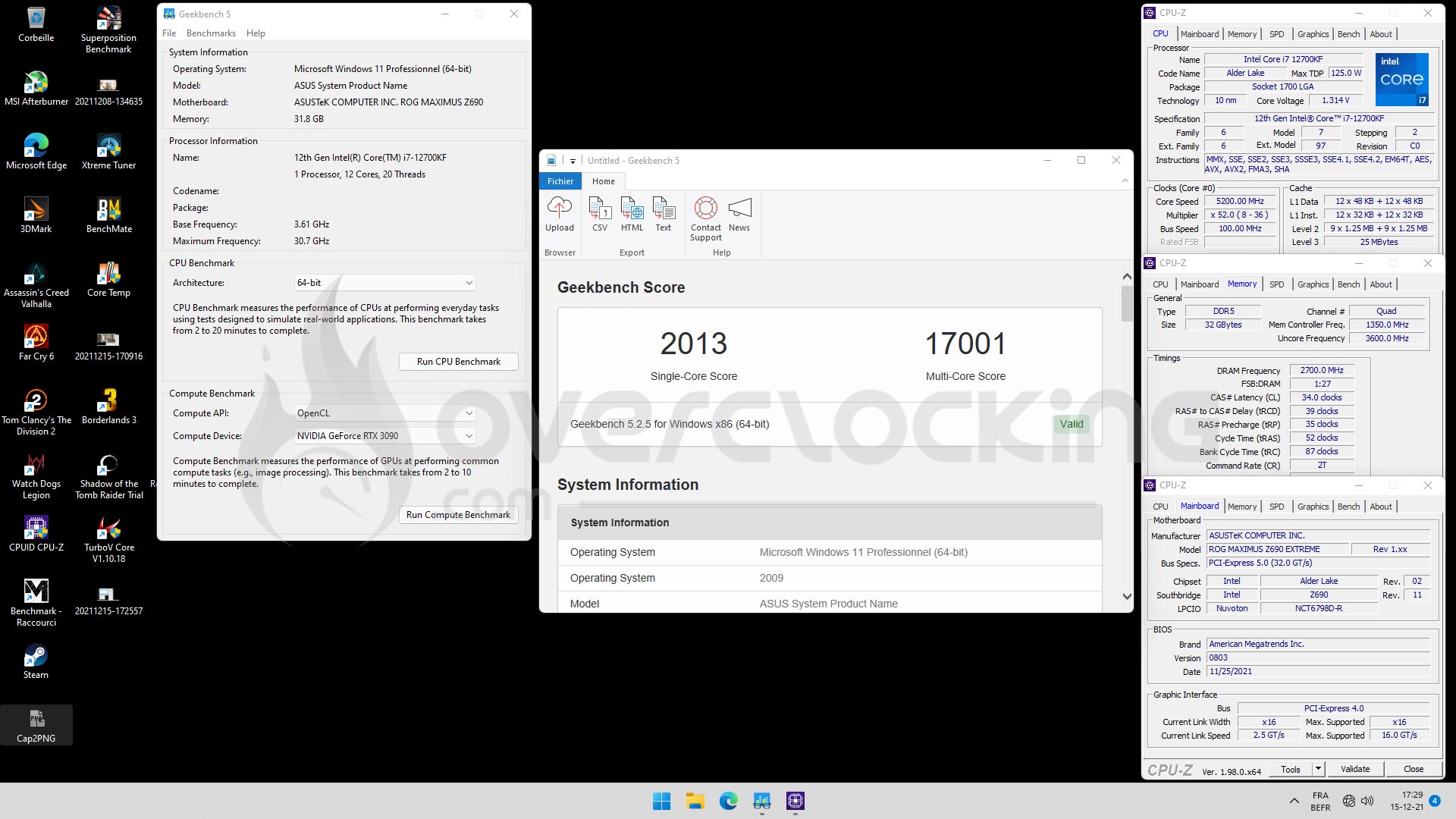Open the Windows Start button
Image resolution: width=1456 pixels, height=819 pixels.
click(661, 801)
